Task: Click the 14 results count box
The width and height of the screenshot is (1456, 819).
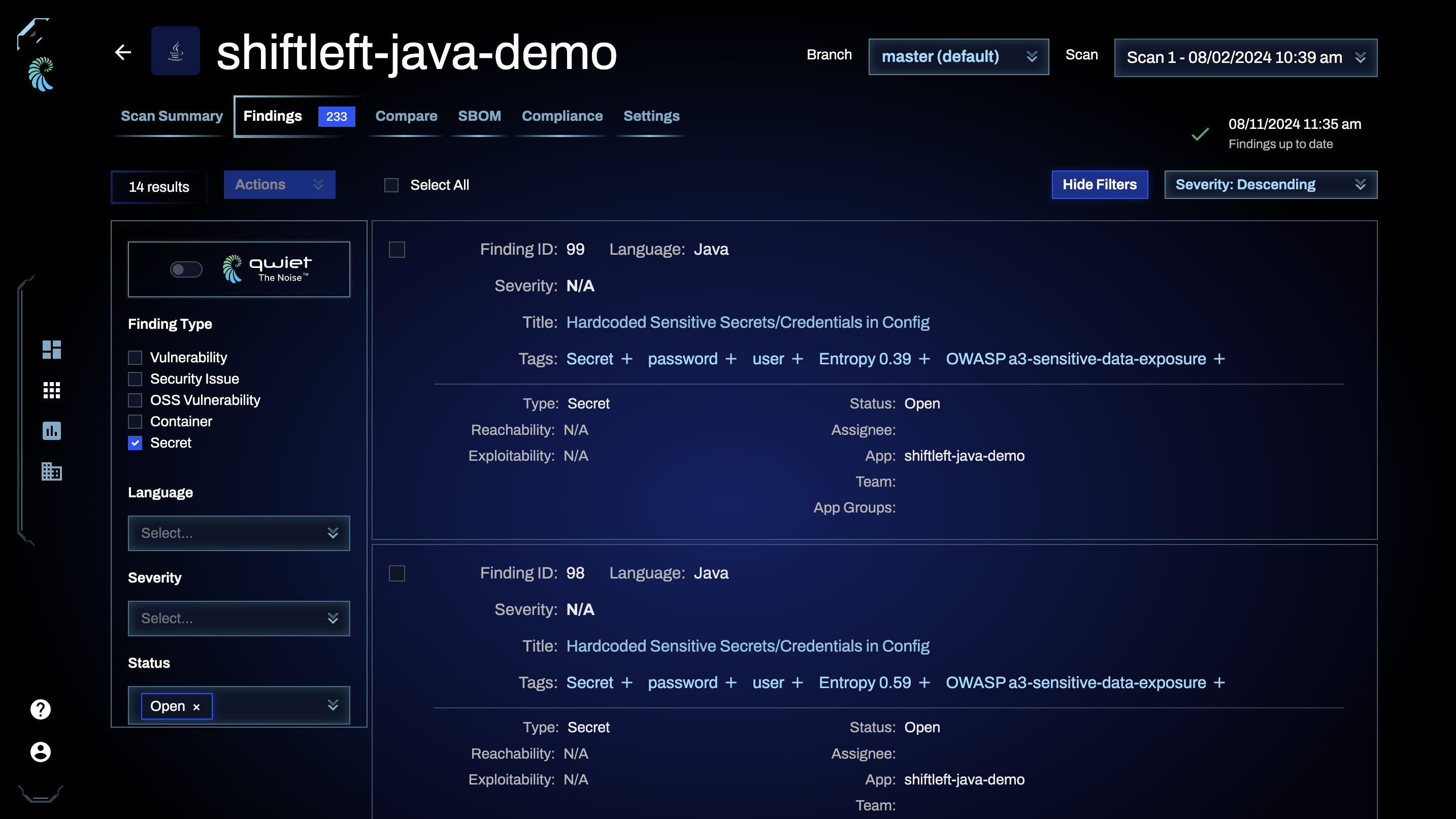Action: 159,187
